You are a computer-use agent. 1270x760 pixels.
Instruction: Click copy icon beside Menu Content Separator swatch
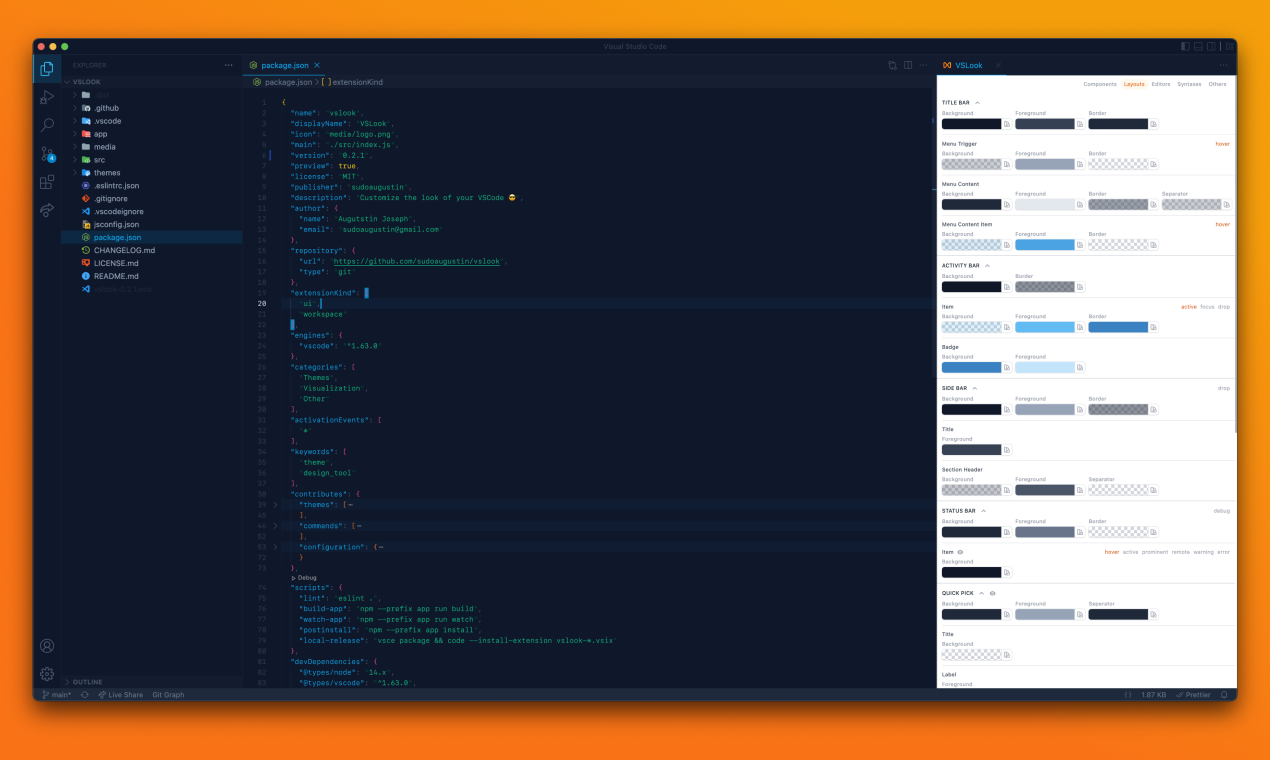click(x=1227, y=205)
